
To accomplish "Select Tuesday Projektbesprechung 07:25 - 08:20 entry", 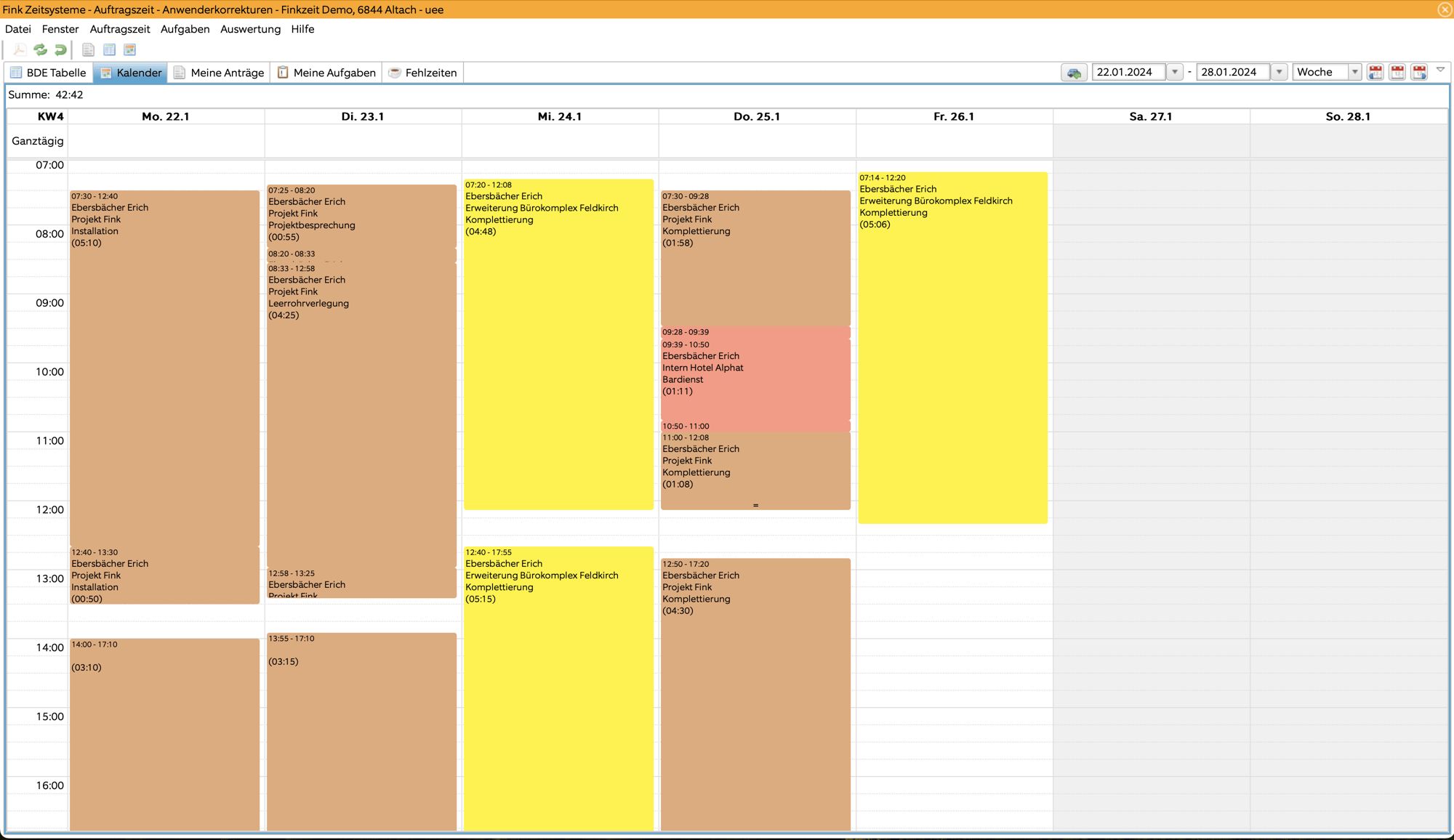I will pyautogui.click(x=361, y=216).
